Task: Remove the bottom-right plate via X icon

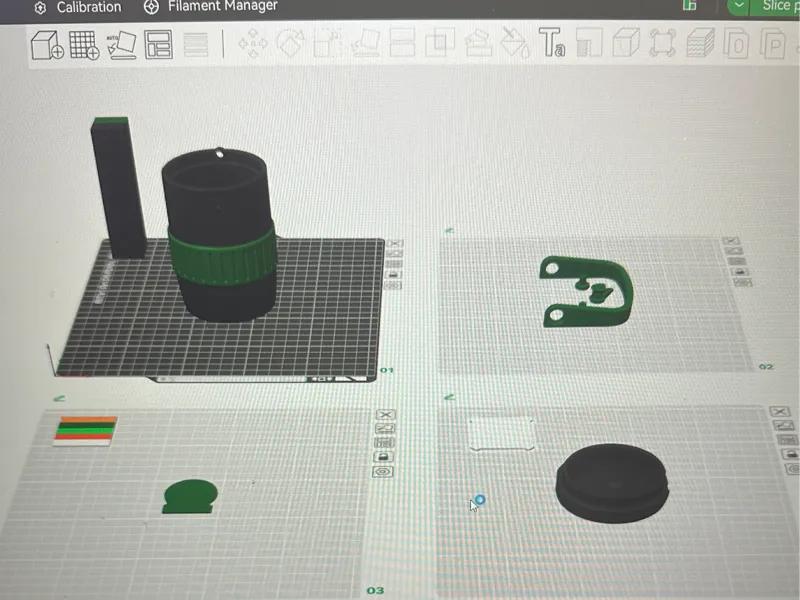Action: coord(780,411)
